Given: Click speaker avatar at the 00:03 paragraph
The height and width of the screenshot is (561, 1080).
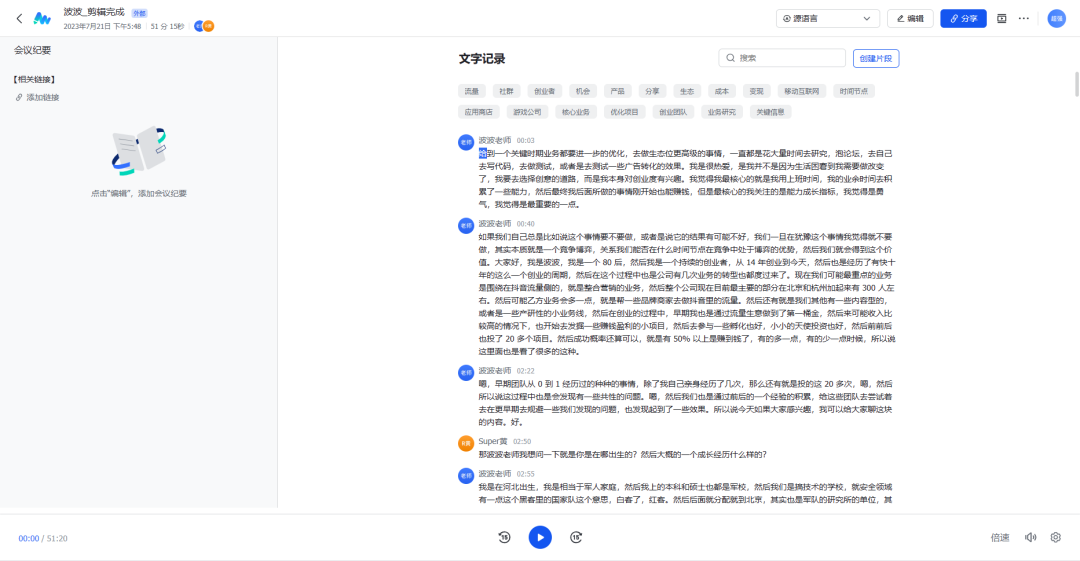Looking at the screenshot, I should coord(466,142).
